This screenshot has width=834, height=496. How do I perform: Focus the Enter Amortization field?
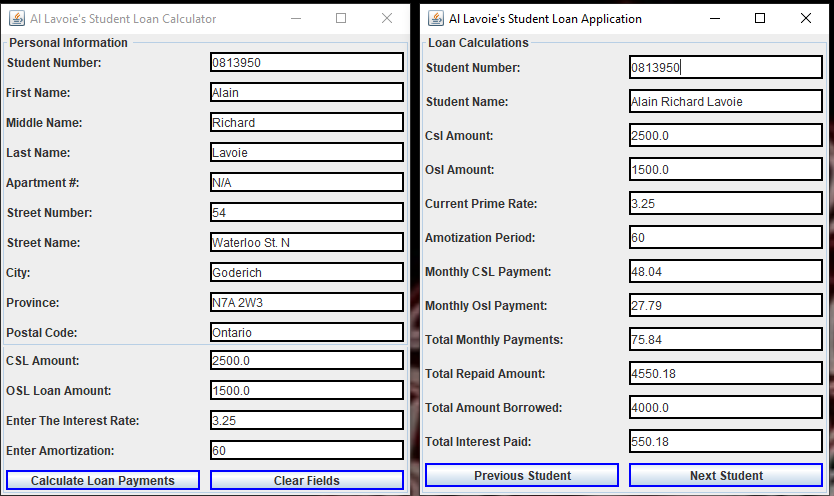(307, 450)
